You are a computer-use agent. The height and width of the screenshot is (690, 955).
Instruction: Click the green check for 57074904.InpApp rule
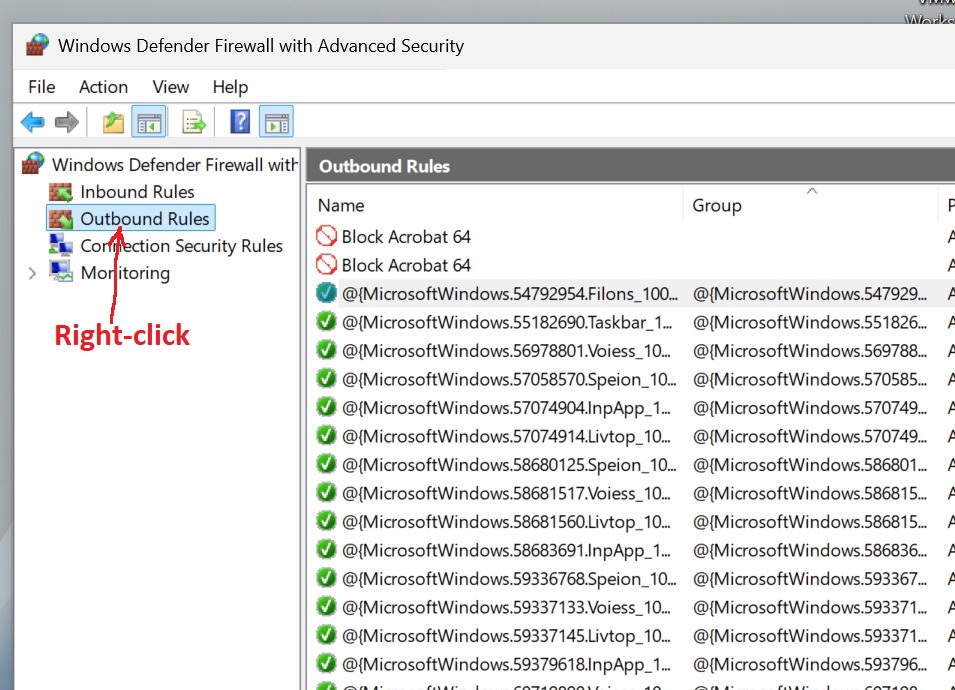(x=326, y=407)
